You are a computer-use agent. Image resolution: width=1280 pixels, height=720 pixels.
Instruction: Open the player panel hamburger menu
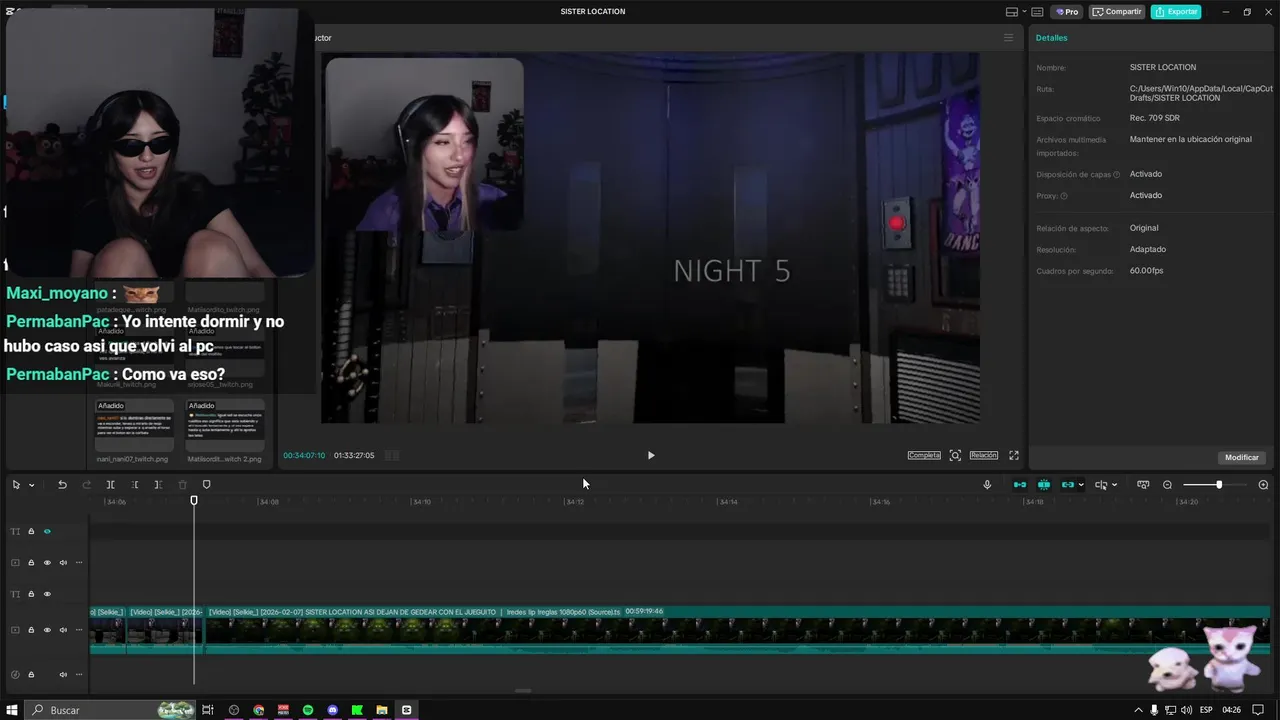point(1008,38)
